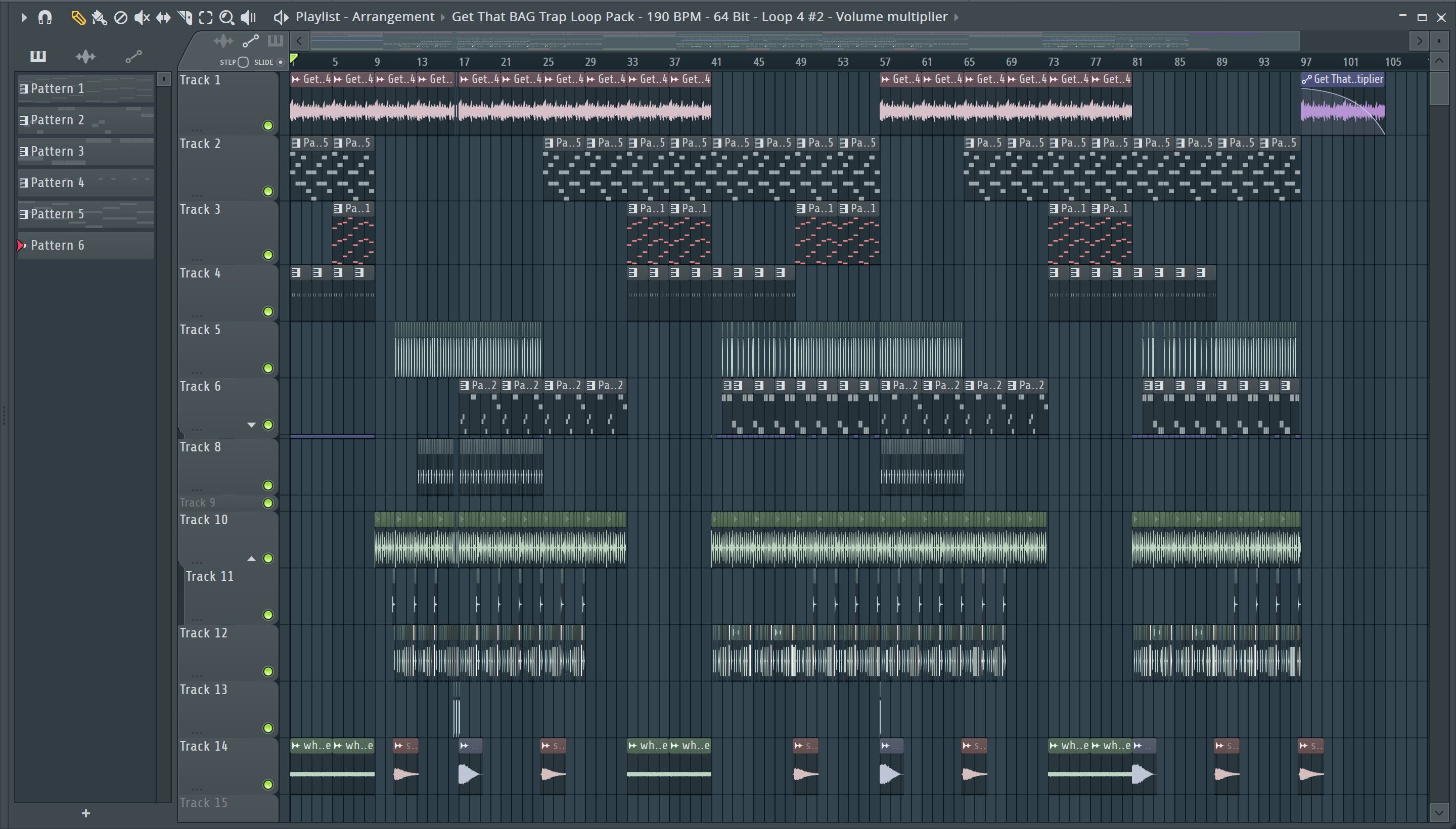Click the picker panel scroll handle
Screen dimensions: 1456x829
(x=163, y=79)
